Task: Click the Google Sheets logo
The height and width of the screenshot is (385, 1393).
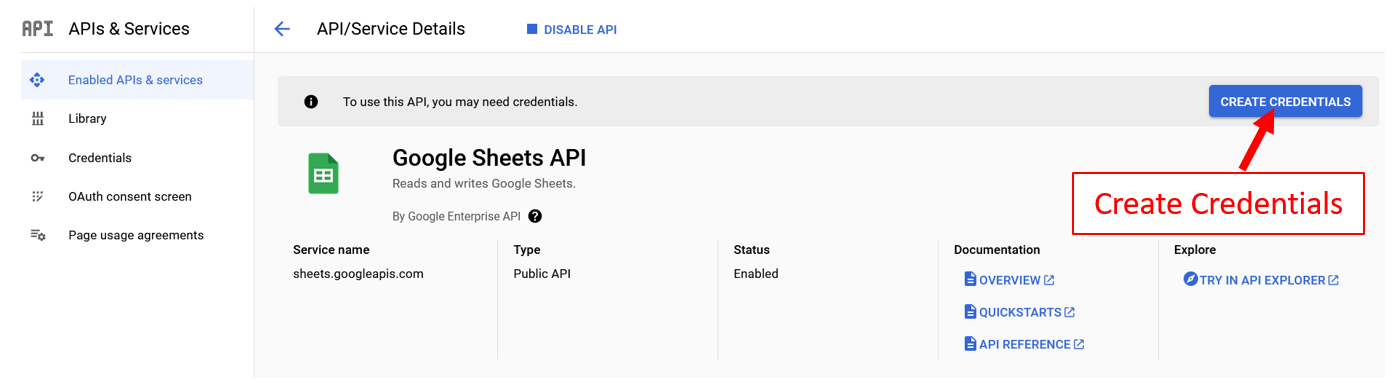Action: [323, 173]
